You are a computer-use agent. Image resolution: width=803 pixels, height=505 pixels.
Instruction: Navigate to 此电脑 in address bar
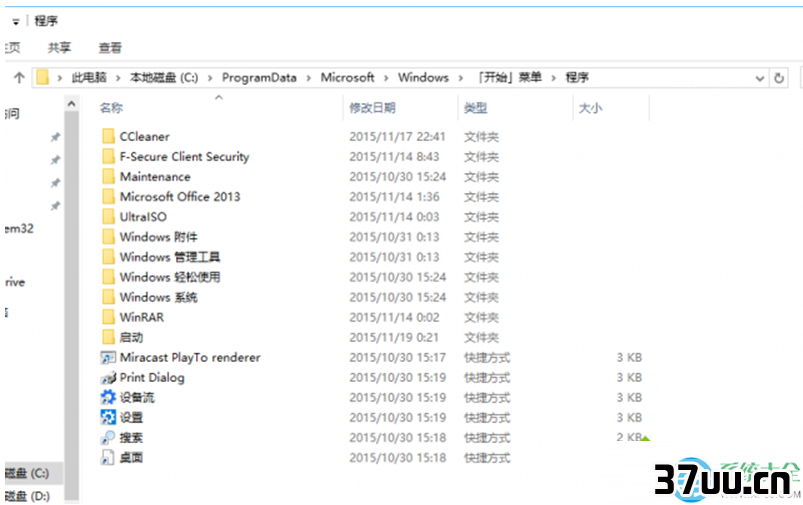[89, 77]
